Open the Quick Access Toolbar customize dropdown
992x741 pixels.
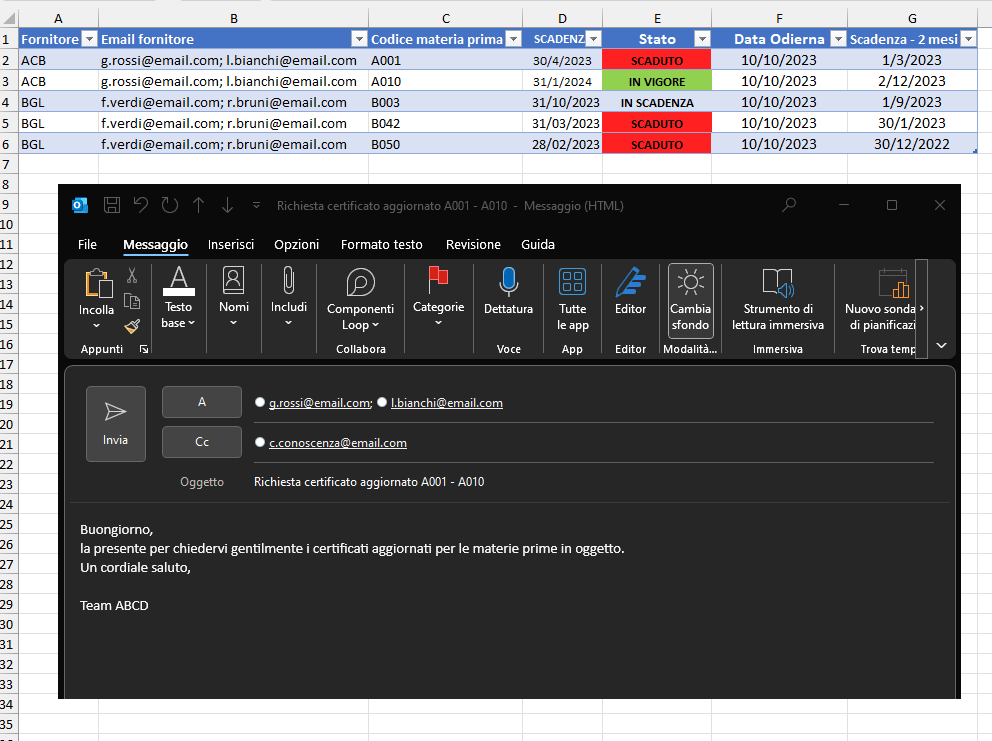coord(256,205)
